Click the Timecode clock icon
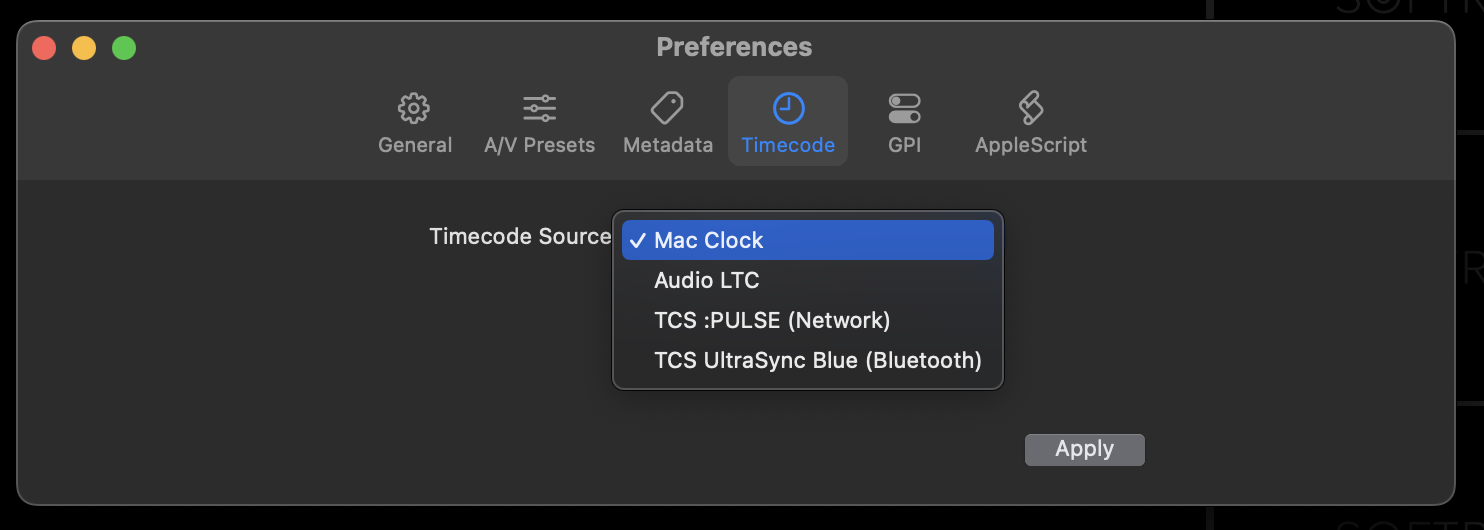 (x=788, y=108)
